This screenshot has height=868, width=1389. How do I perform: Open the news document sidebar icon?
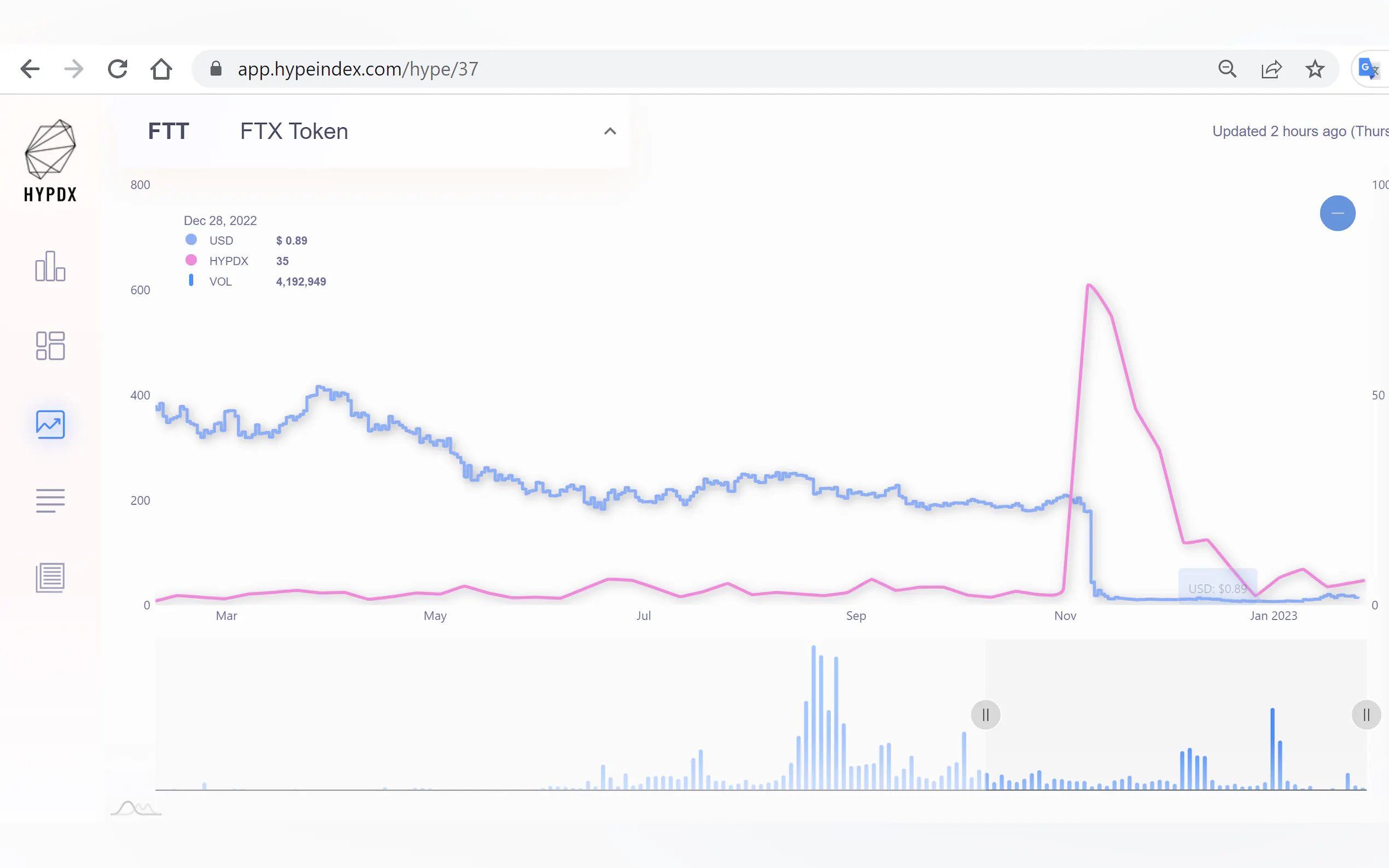point(50,577)
